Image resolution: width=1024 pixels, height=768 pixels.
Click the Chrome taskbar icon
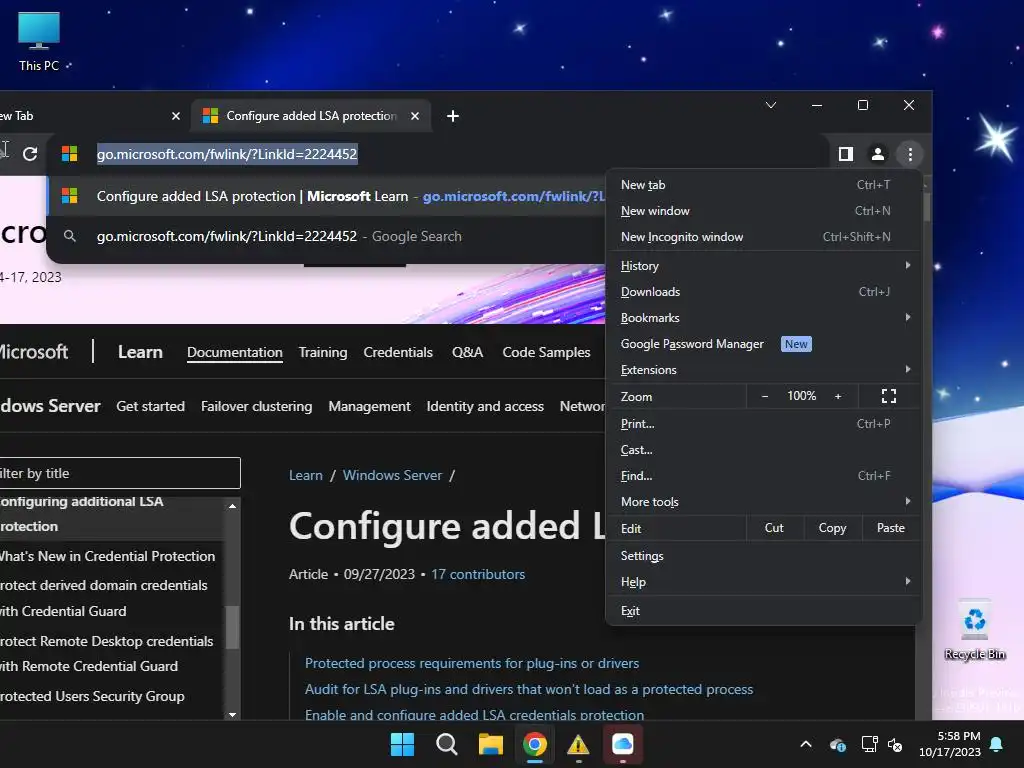point(534,744)
